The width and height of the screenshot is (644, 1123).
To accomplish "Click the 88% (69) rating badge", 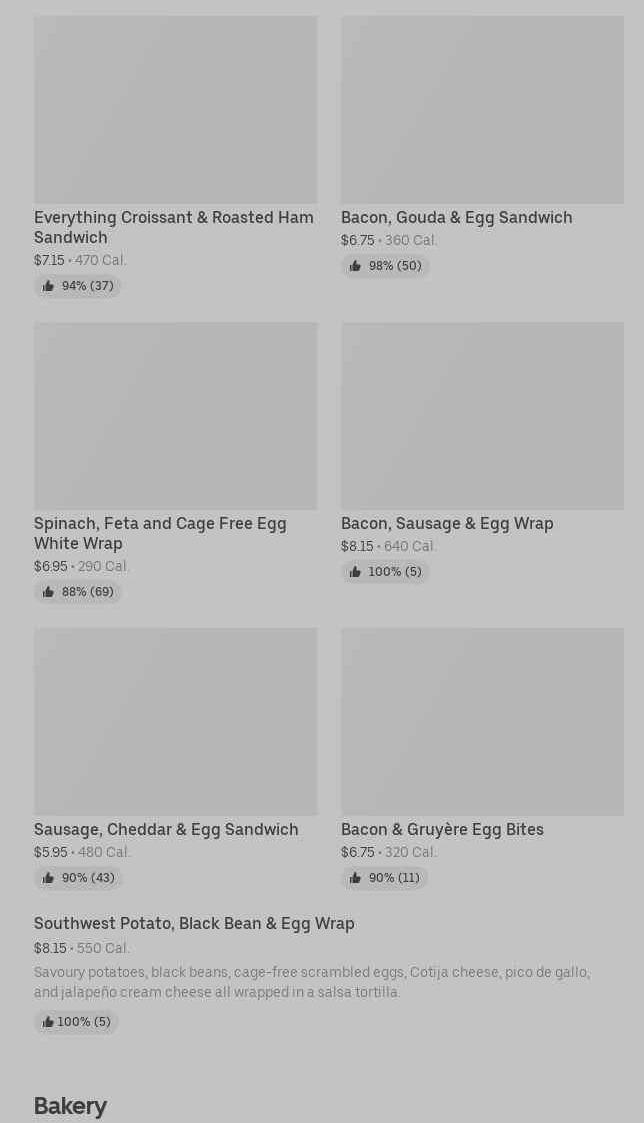I will click(78, 592).
